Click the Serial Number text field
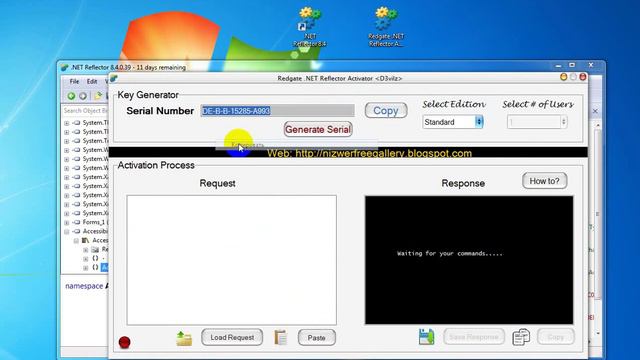The height and width of the screenshot is (360, 640). [278, 111]
